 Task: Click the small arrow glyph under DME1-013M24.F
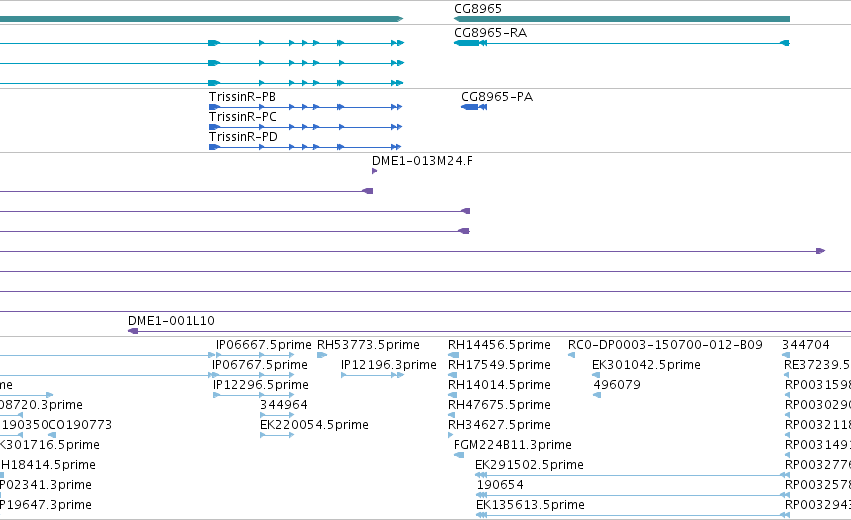click(374, 171)
